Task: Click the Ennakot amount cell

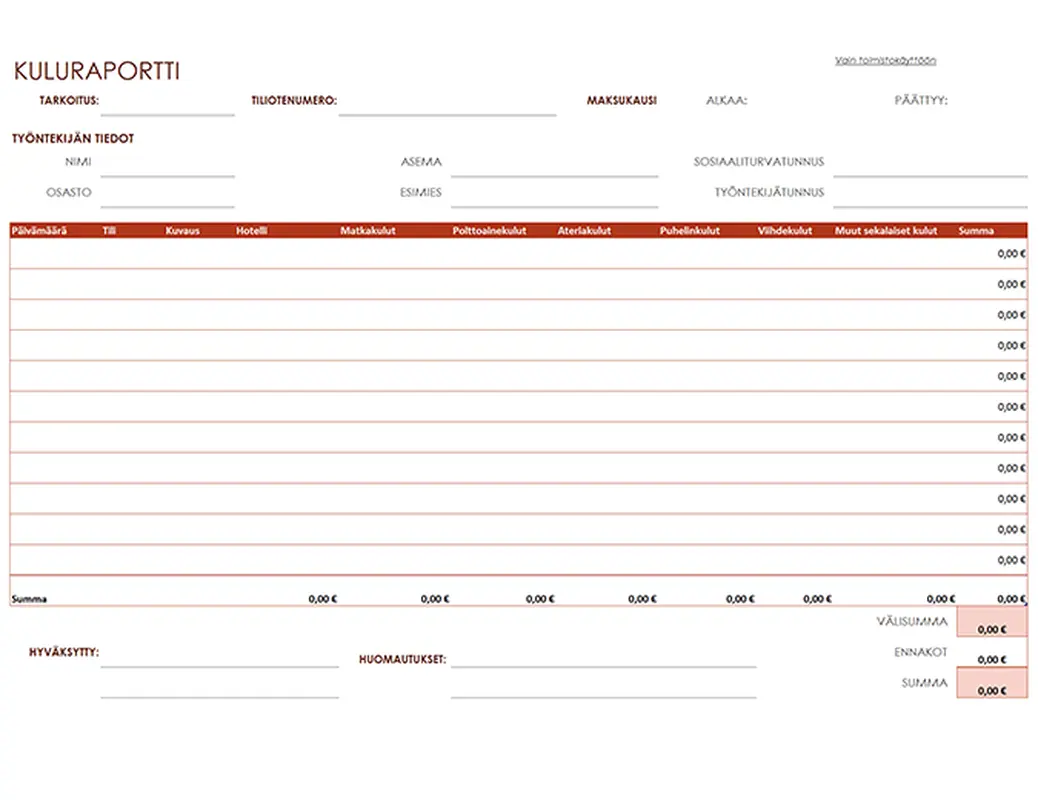Action: 991,655
